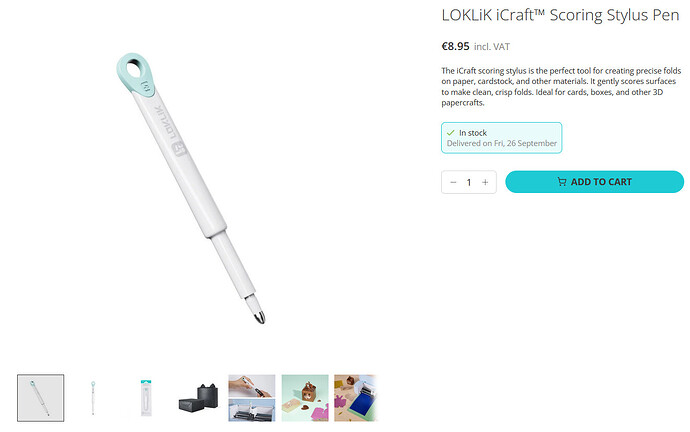Show the black gift boxes thumbnail
The width and height of the screenshot is (690, 432).
pyautogui.click(x=199, y=398)
